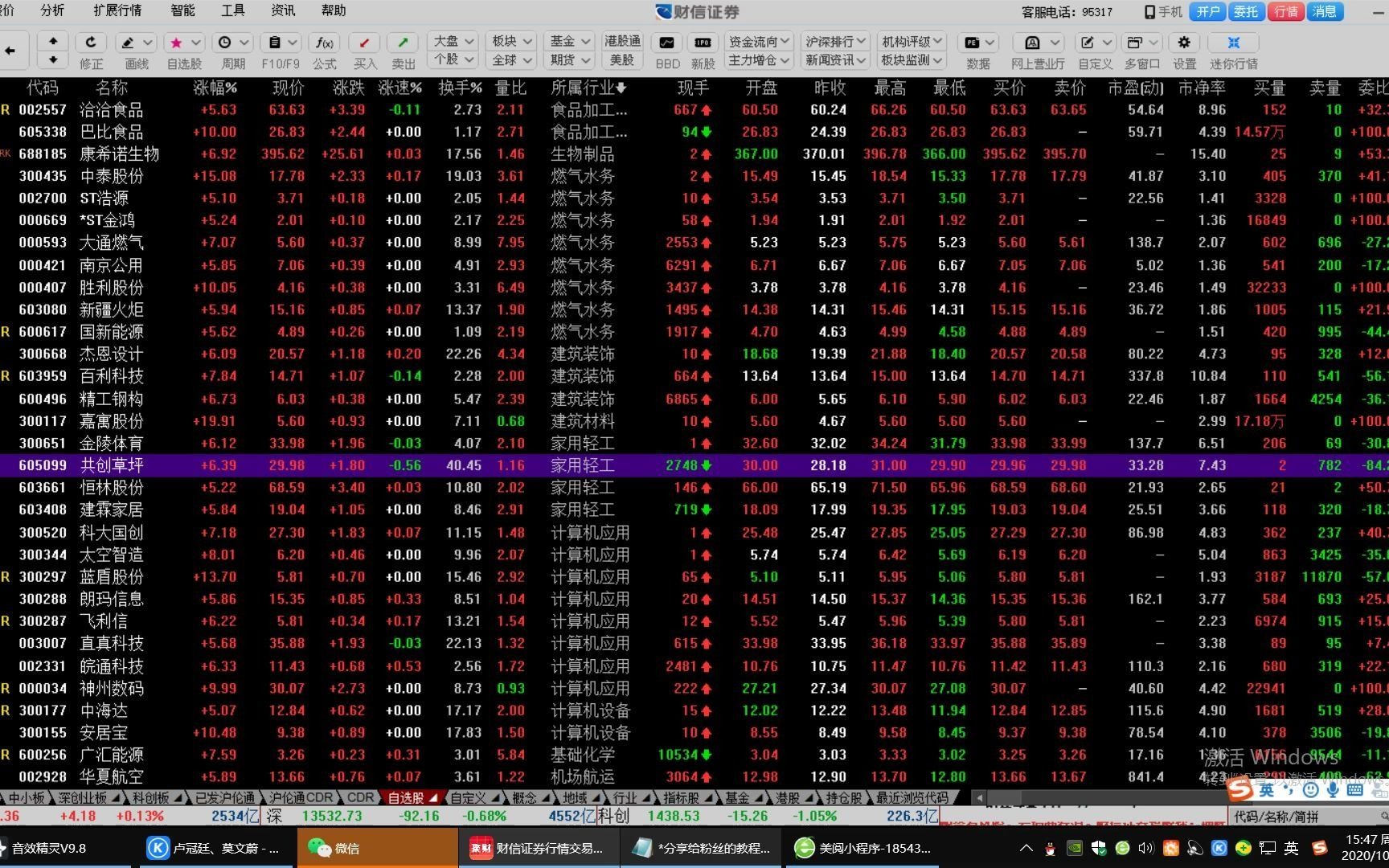
Task: Click the 消息 button
Action: point(1324,11)
